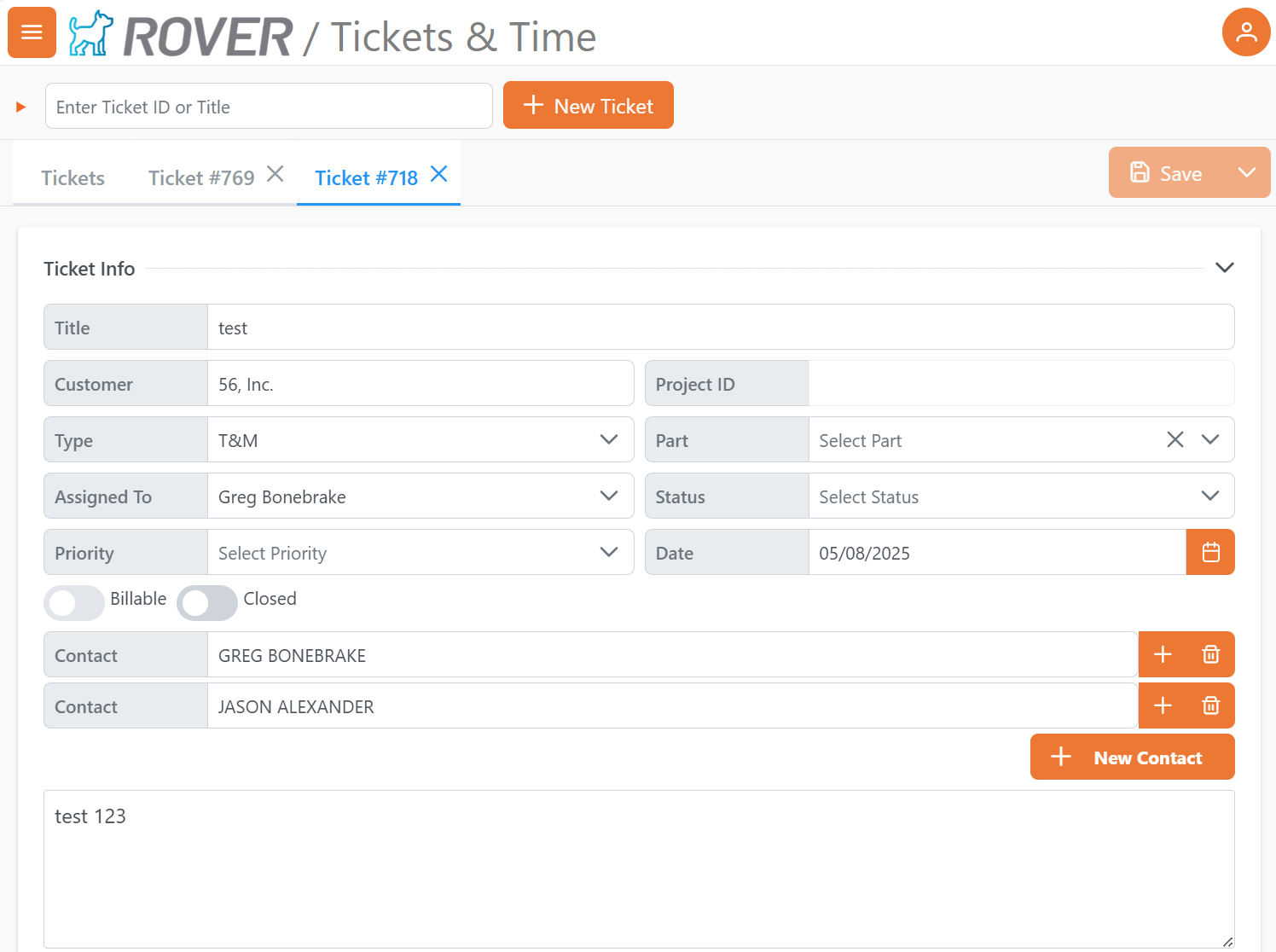Click inside the Enter Ticket ID field
Image resolution: width=1276 pixels, height=952 pixels.
pyautogui.click(x=269, y=106)
